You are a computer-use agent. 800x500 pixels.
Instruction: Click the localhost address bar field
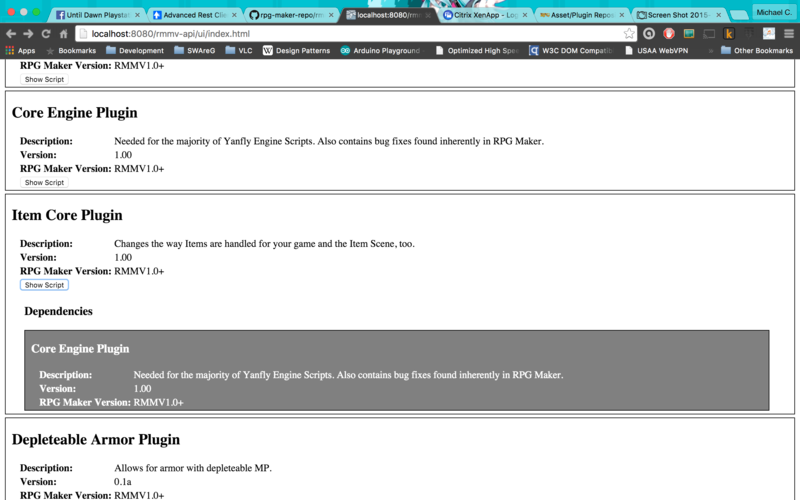[x=350, y=33]
